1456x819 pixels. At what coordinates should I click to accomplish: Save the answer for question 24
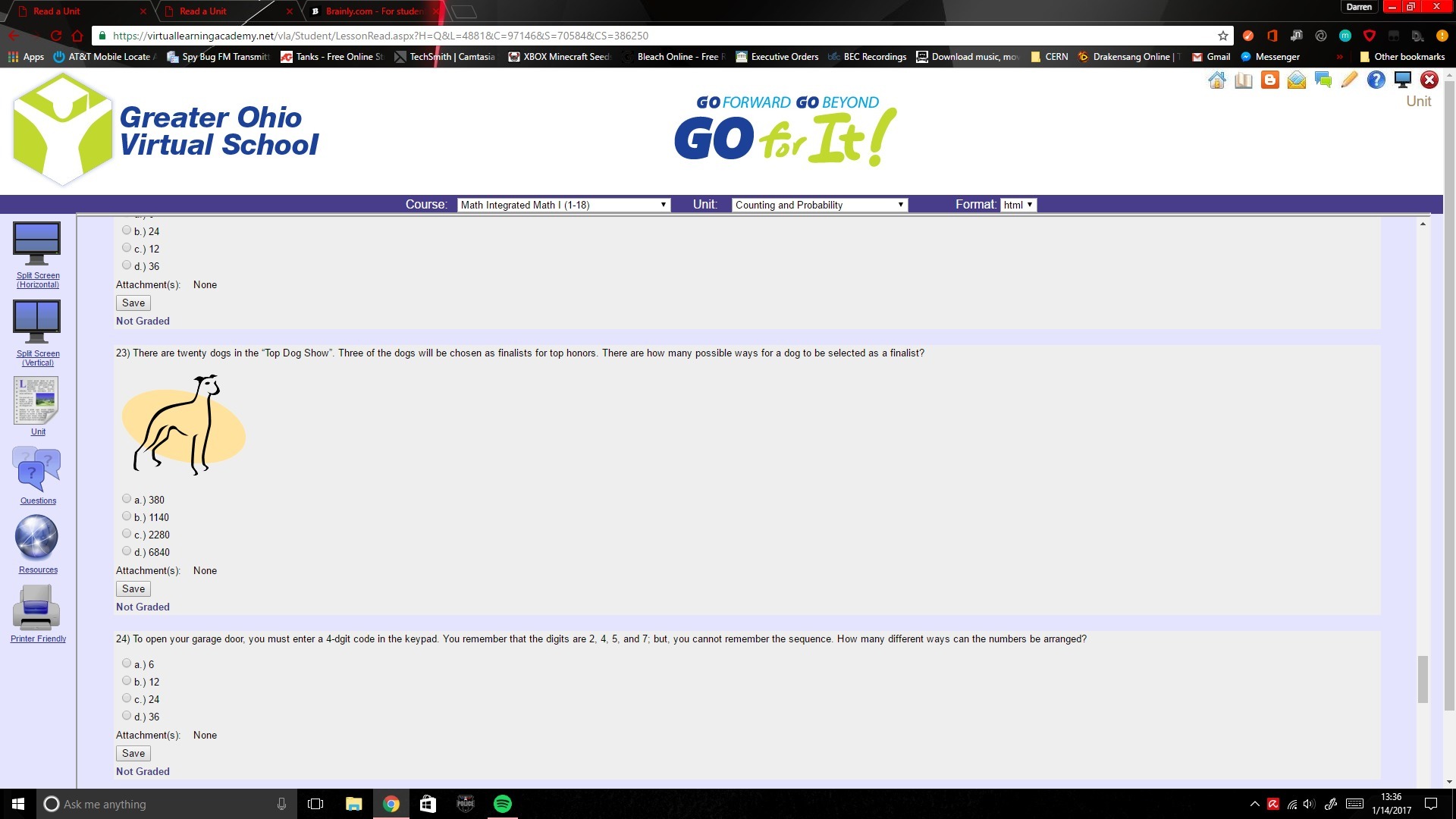[133, 753]
